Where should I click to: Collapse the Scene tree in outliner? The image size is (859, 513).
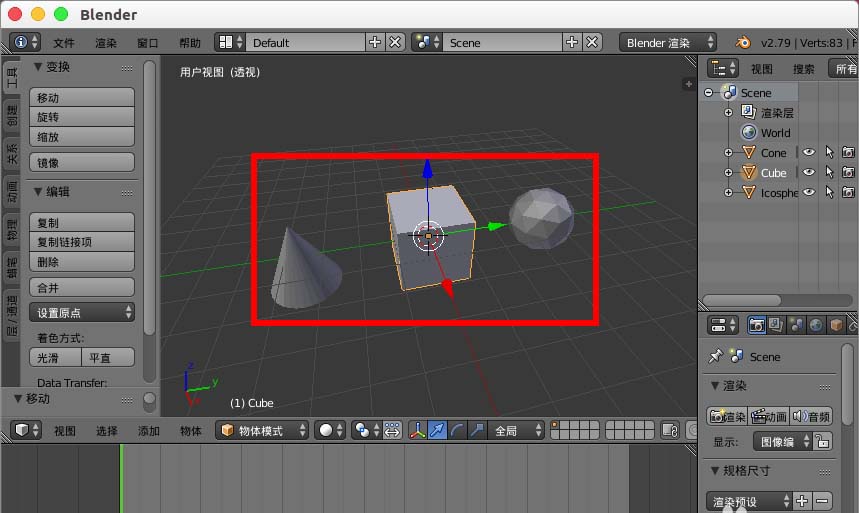click(708, 93)
